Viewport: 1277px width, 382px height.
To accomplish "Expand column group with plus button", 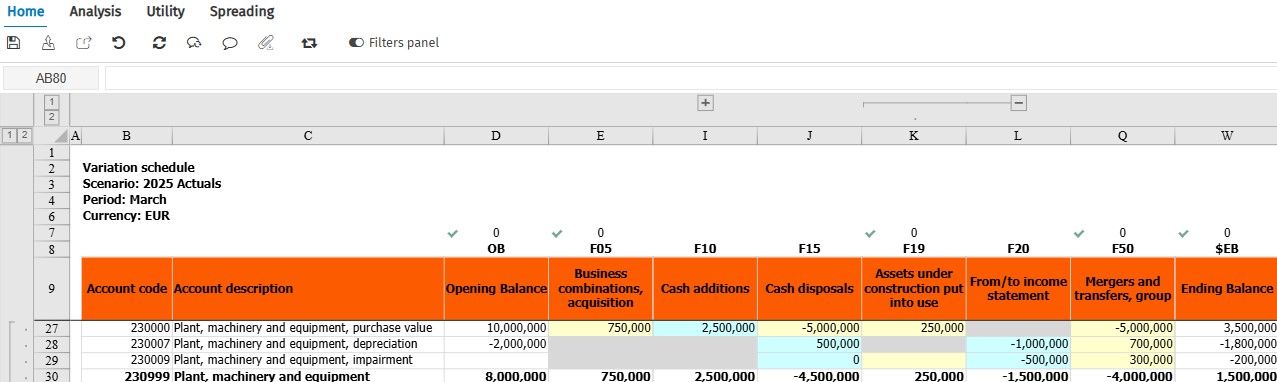I will pyautogui.click(x=705, y=102).
